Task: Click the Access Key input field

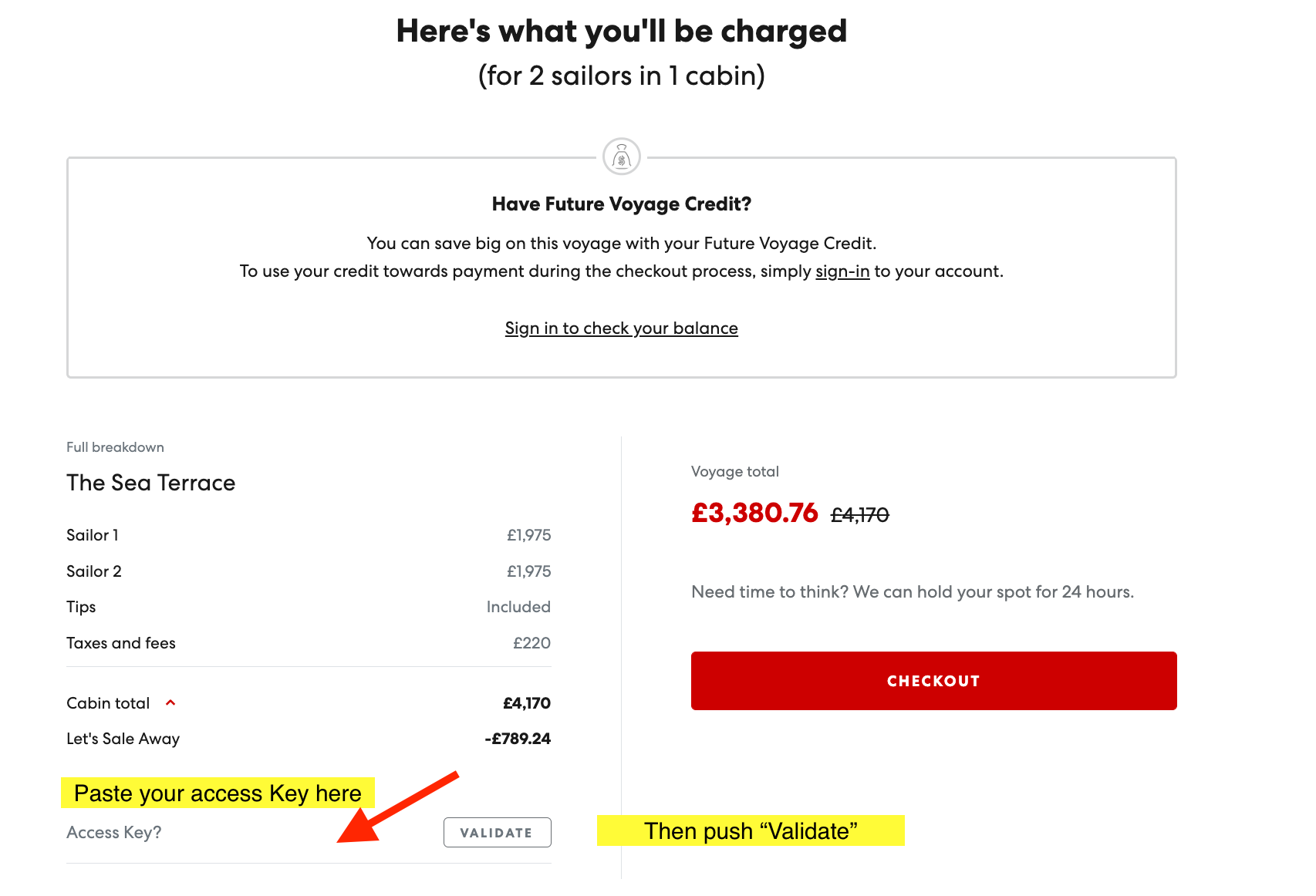Action: [x=247, y=833]
